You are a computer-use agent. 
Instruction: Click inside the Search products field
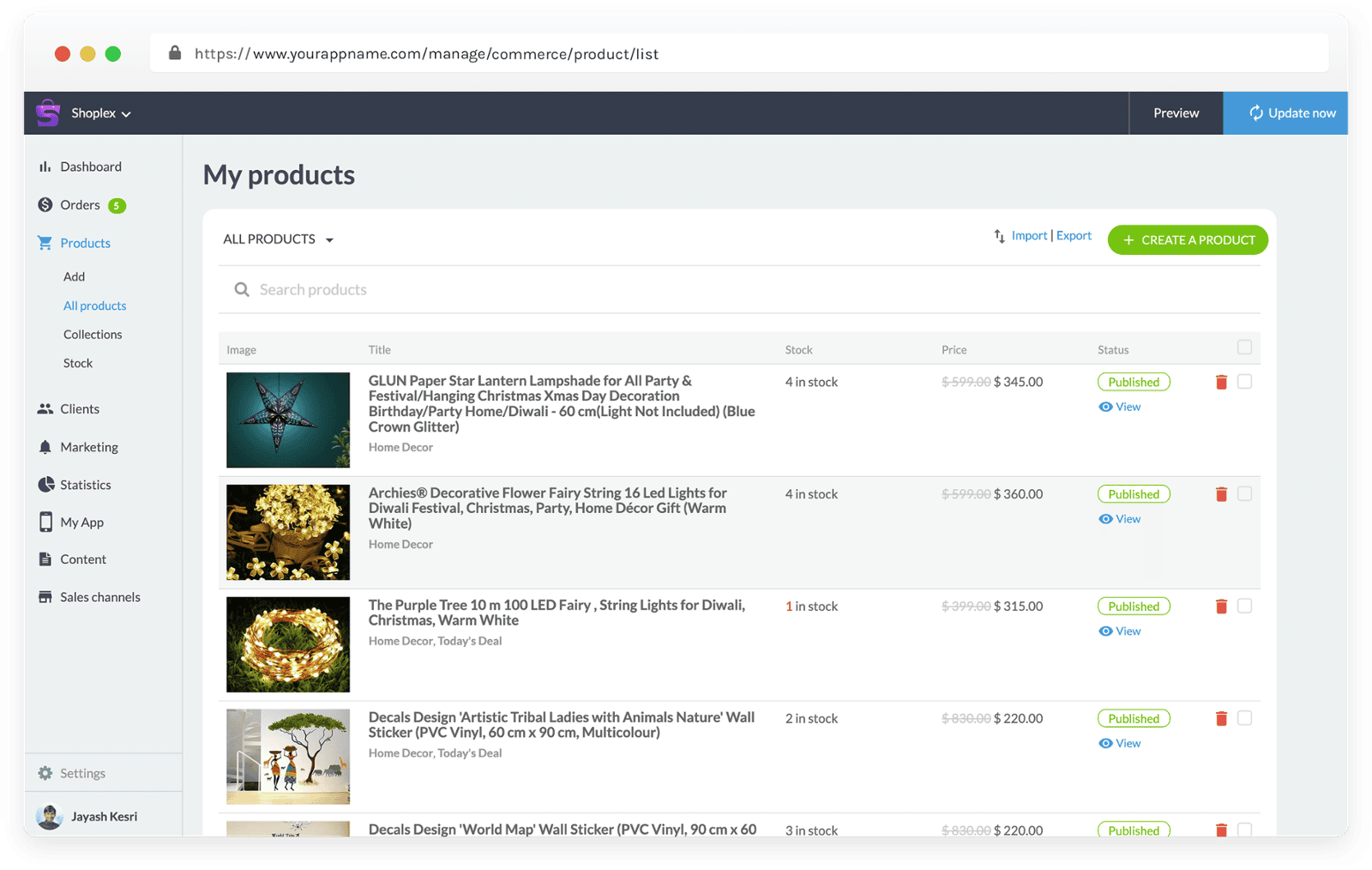pos(514,289)
